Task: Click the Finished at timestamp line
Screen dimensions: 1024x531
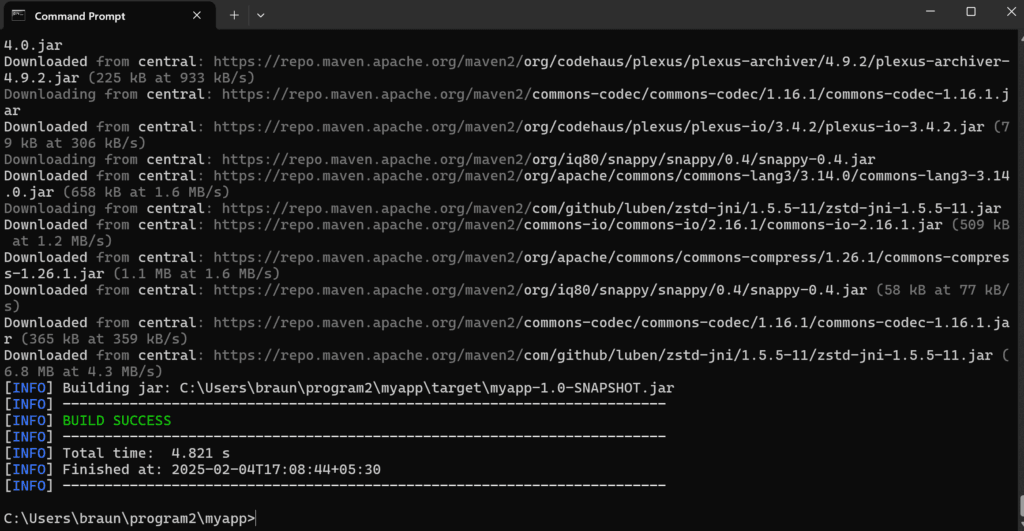Action: point(221,469)
